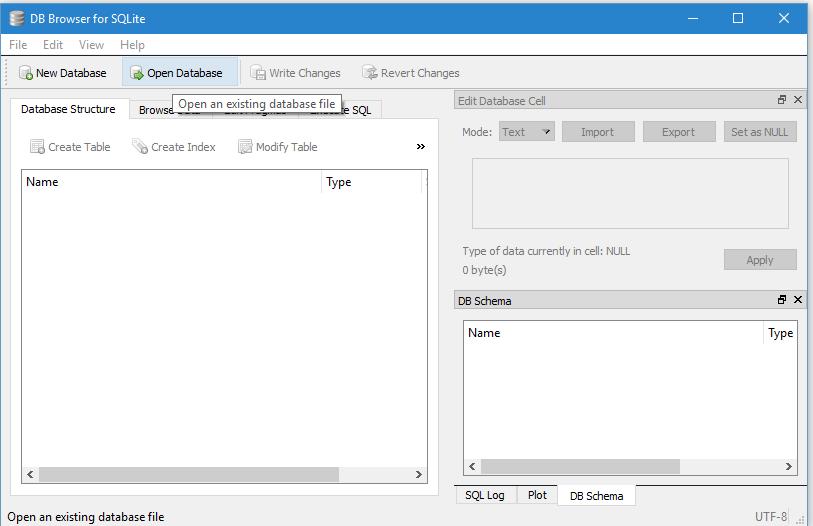Undock the Edit Database Cell panel
813x526 pixels.
782,100
